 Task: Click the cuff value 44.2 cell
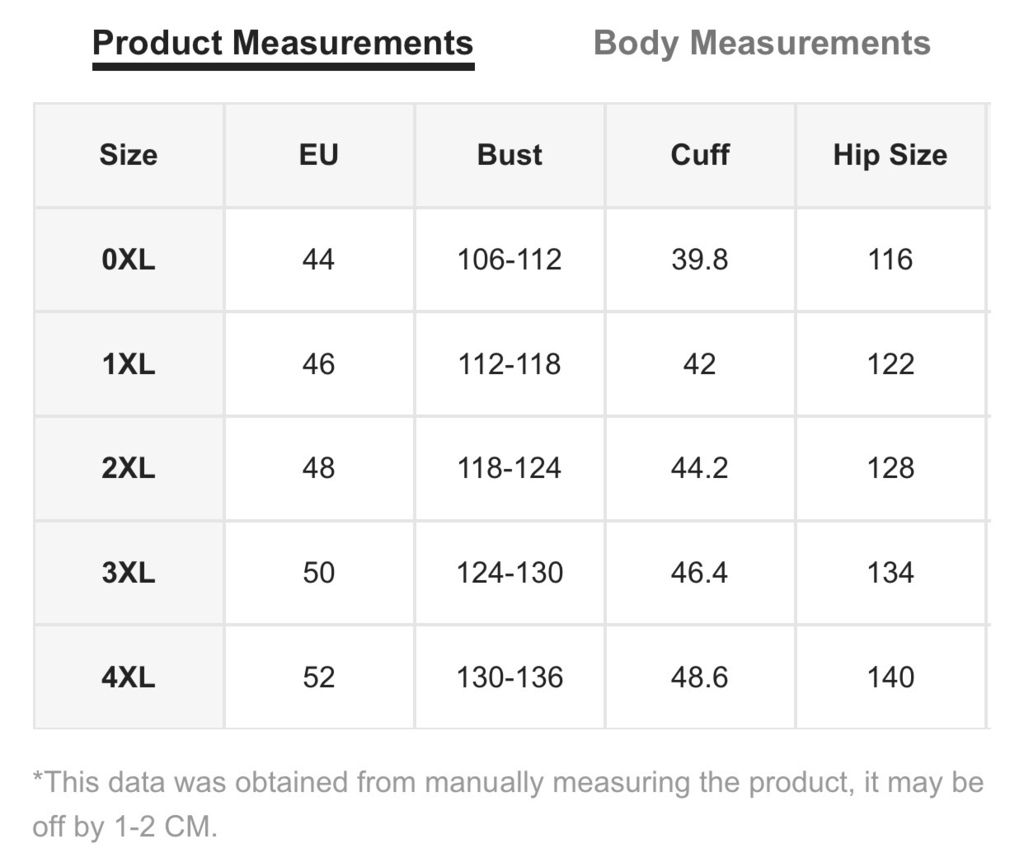(x=700, y=468)
